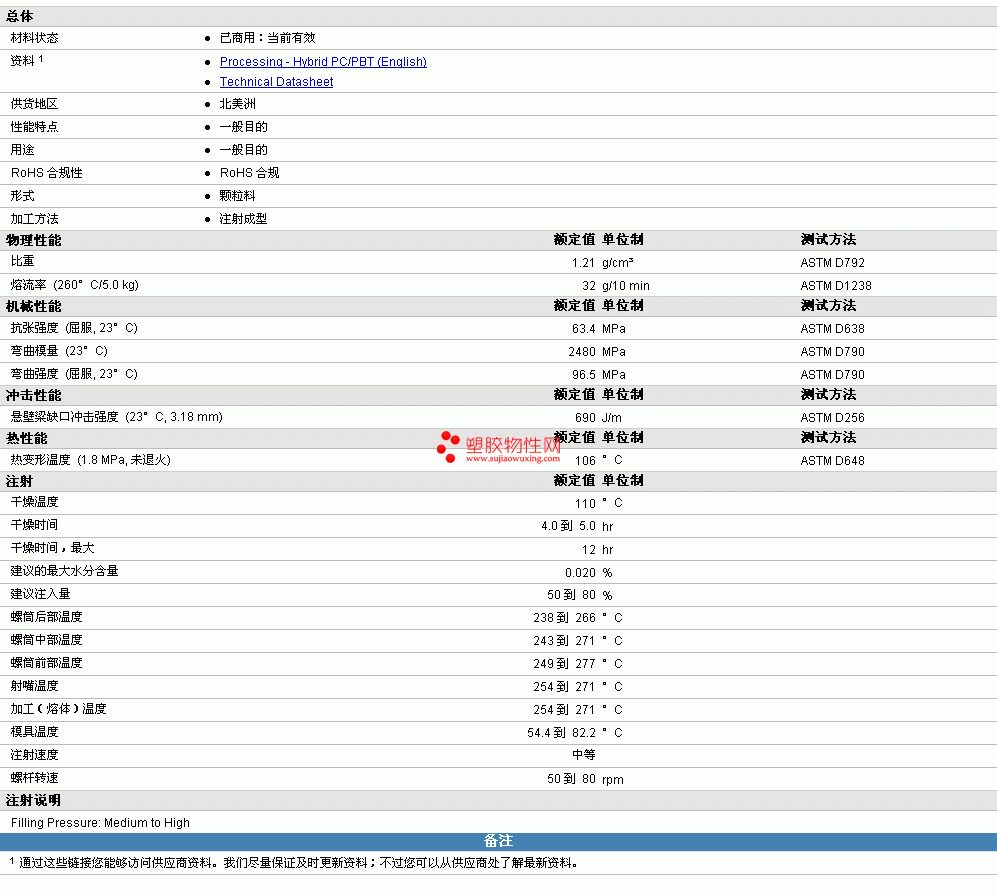Select mold temperature 54.4到 82.2
The width and height of the screenshot is (997, 896).
pyautogui.click(x=561, y=733)
